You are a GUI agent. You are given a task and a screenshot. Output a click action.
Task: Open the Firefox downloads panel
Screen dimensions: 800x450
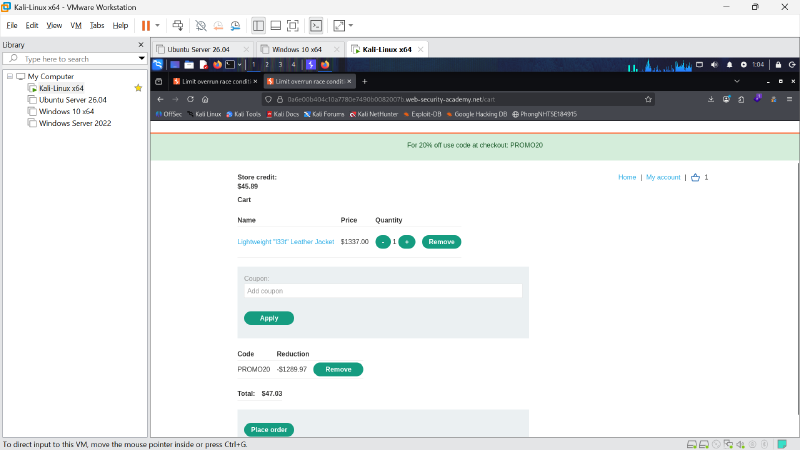[711, 99]
